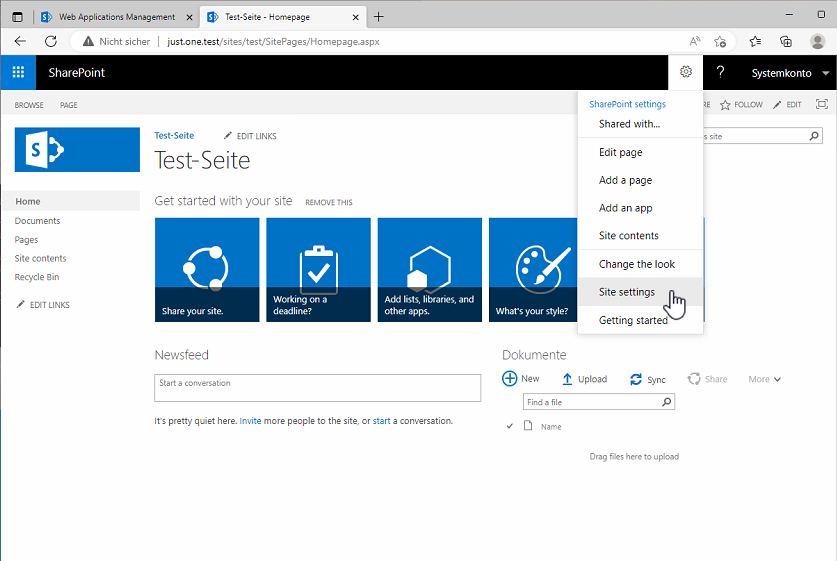Open the tab actions menu icon

click(18, 17)
